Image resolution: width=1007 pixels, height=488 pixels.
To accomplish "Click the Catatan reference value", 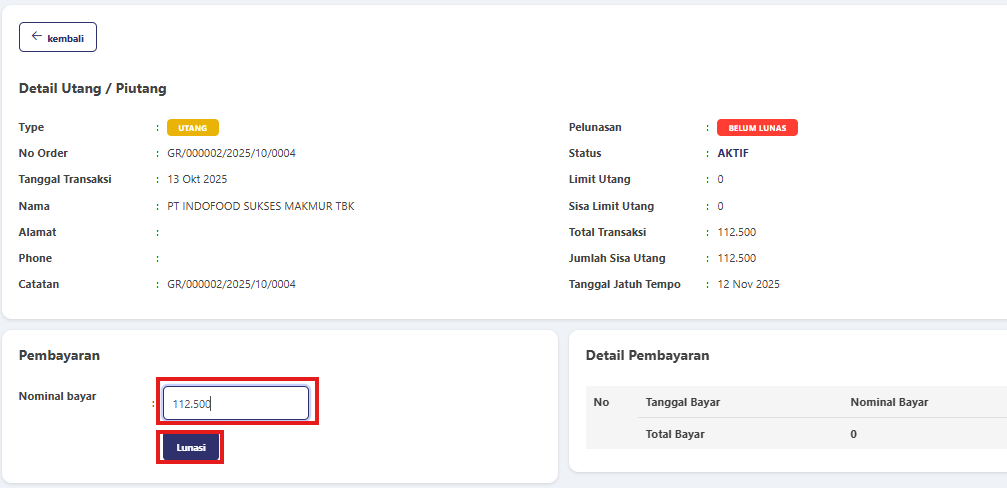I will point(231,284).
